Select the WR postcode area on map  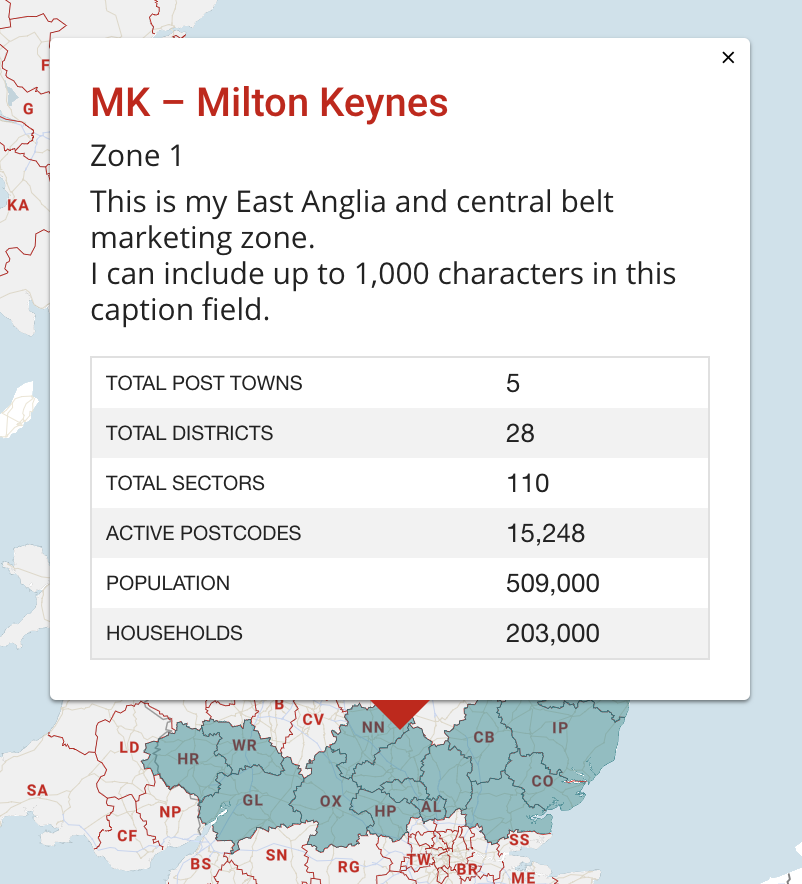[244, 745]
